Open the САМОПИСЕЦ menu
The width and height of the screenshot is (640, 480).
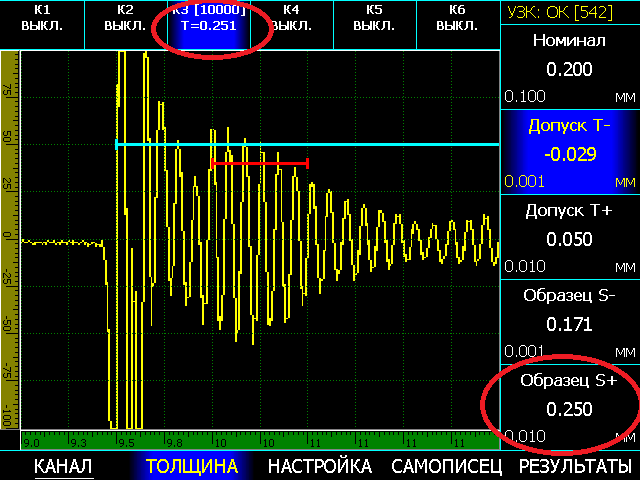point(447,466)
